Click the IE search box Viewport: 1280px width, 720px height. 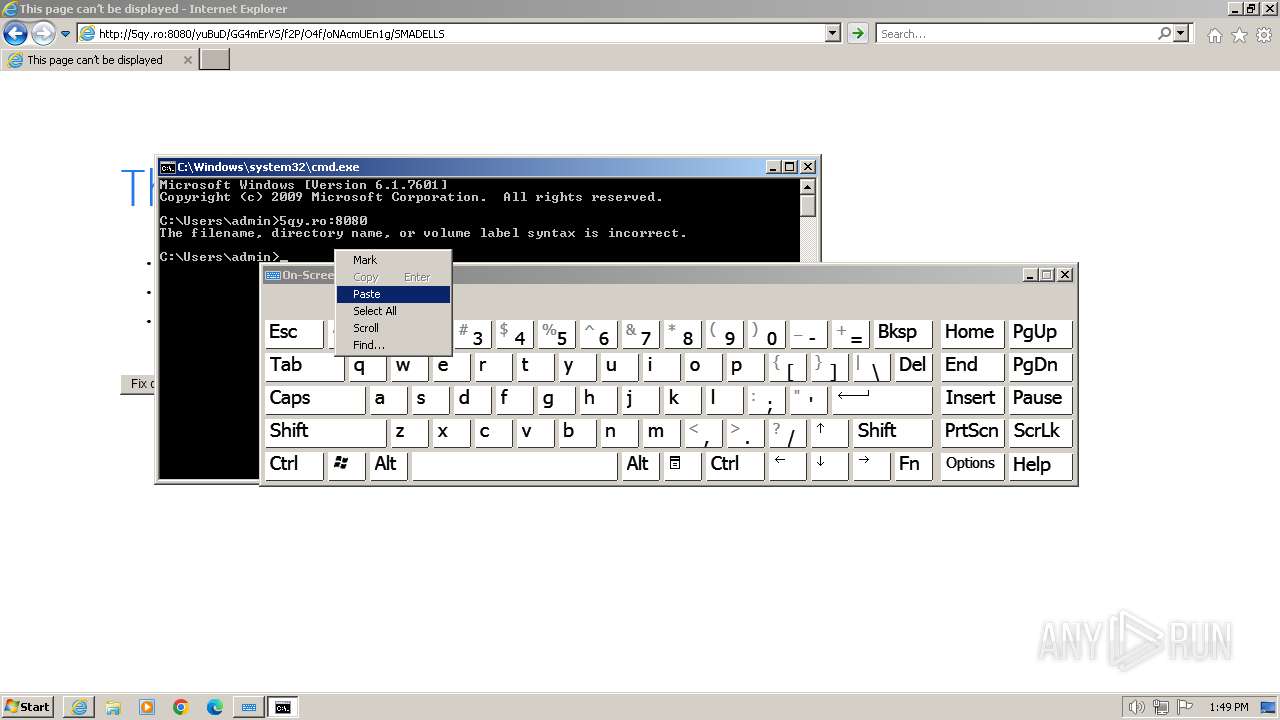pyautogui.click(x=1016, y=33)
